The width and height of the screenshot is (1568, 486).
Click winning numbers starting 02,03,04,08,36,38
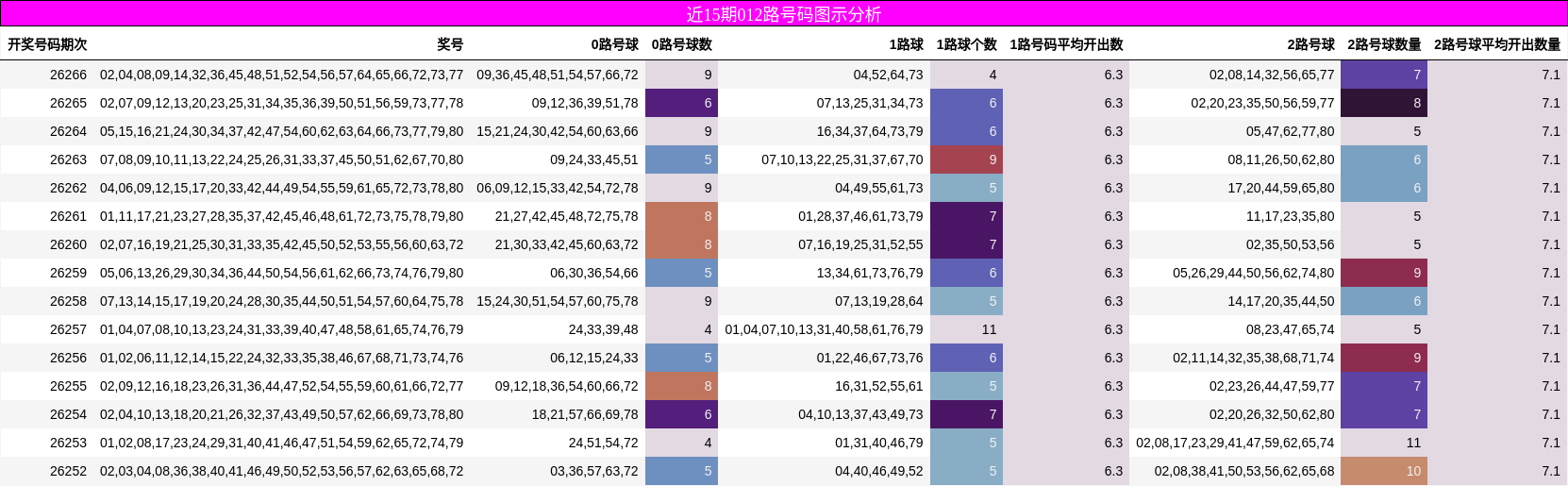point(281,471)
